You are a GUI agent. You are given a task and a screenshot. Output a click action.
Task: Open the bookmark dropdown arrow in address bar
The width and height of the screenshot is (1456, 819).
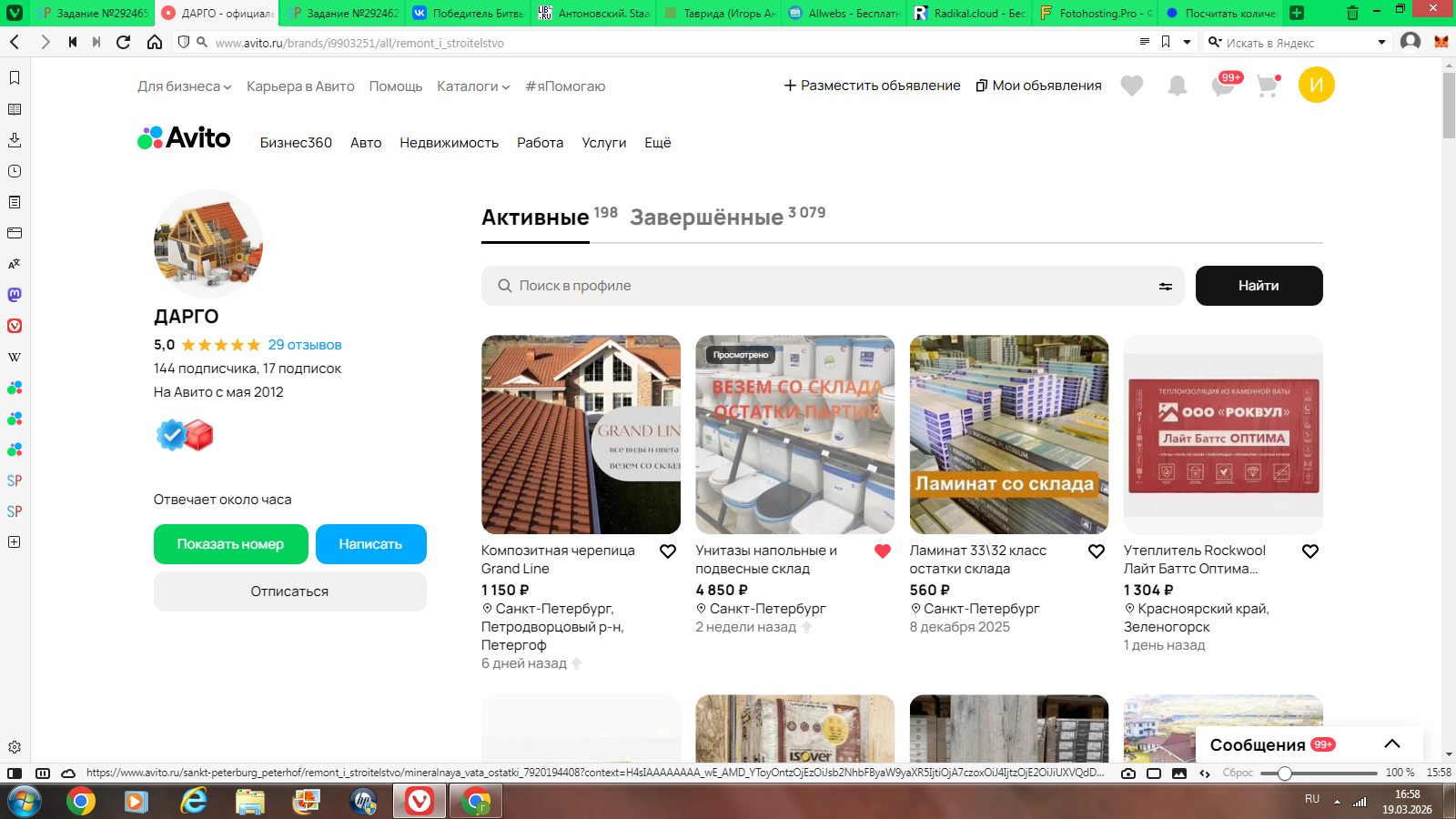[1187, 42]
